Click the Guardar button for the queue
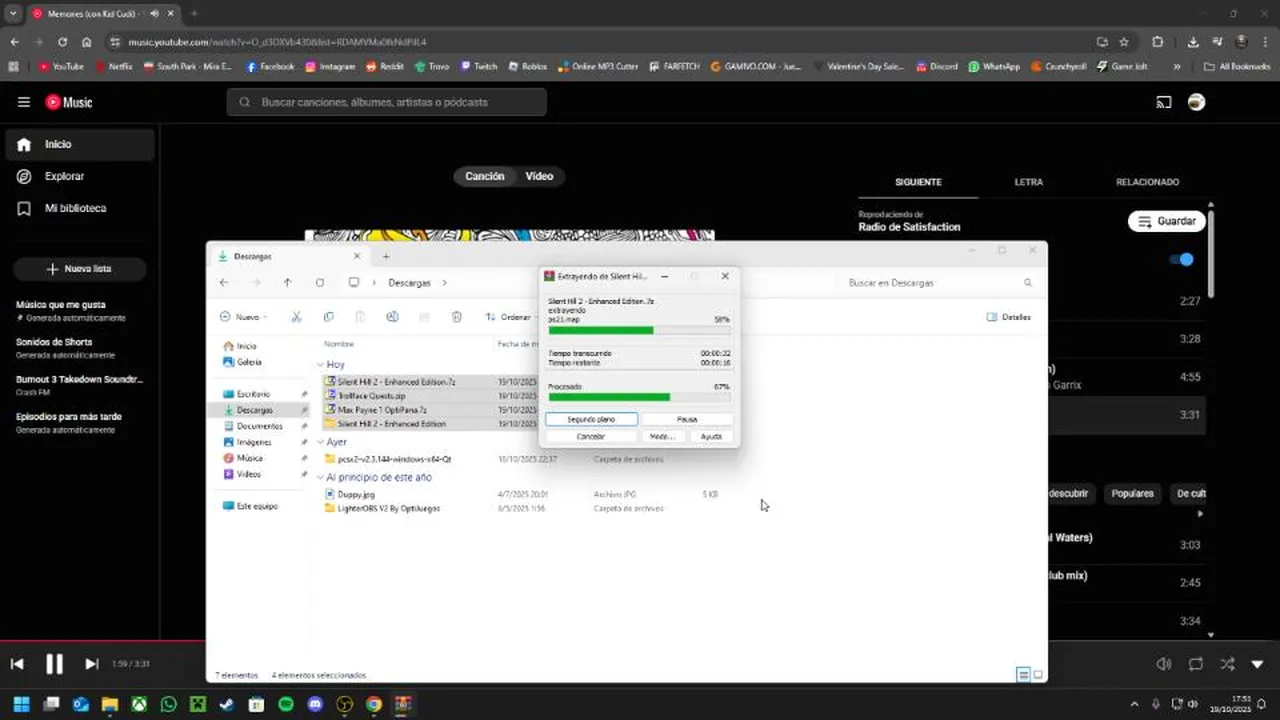 click(x=1166, y=221)
